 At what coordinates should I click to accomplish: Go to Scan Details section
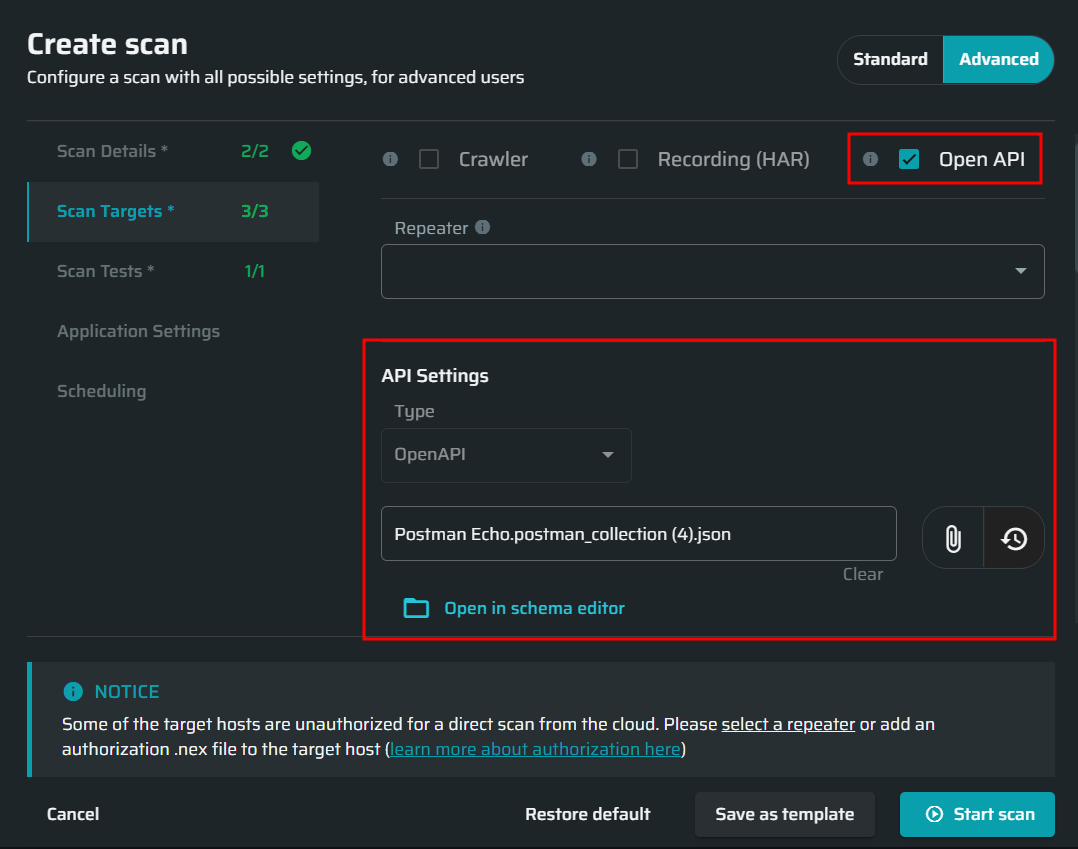(x=173, y=151)
